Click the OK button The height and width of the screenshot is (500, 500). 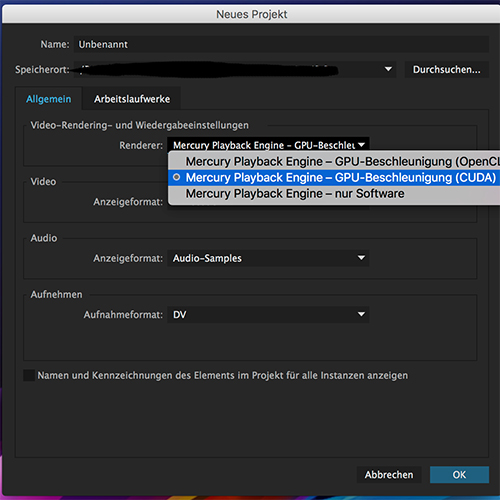pyautogui.click(x=459, y=474)
